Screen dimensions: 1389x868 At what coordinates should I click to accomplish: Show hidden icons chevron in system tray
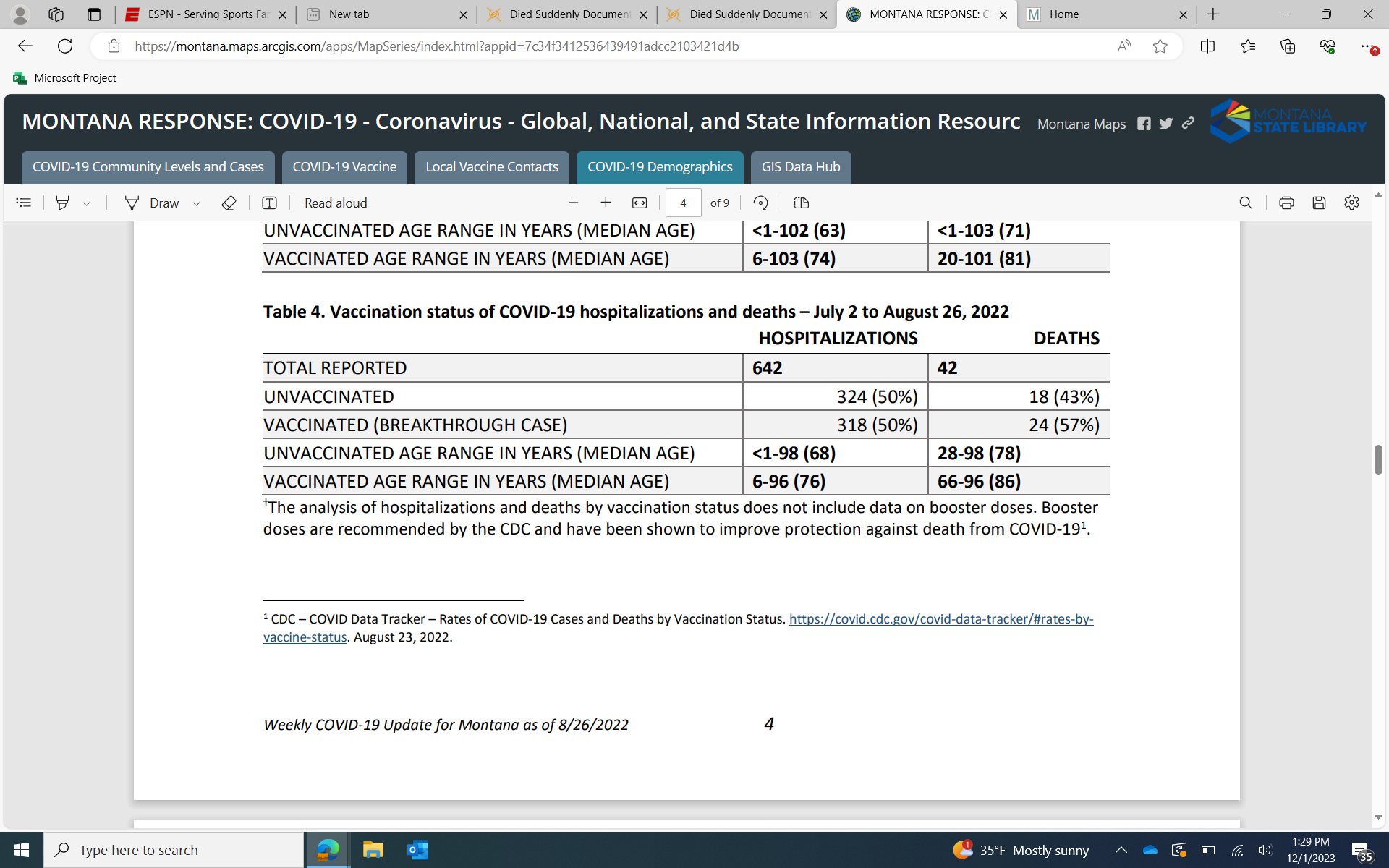[x=1121, y=850]
